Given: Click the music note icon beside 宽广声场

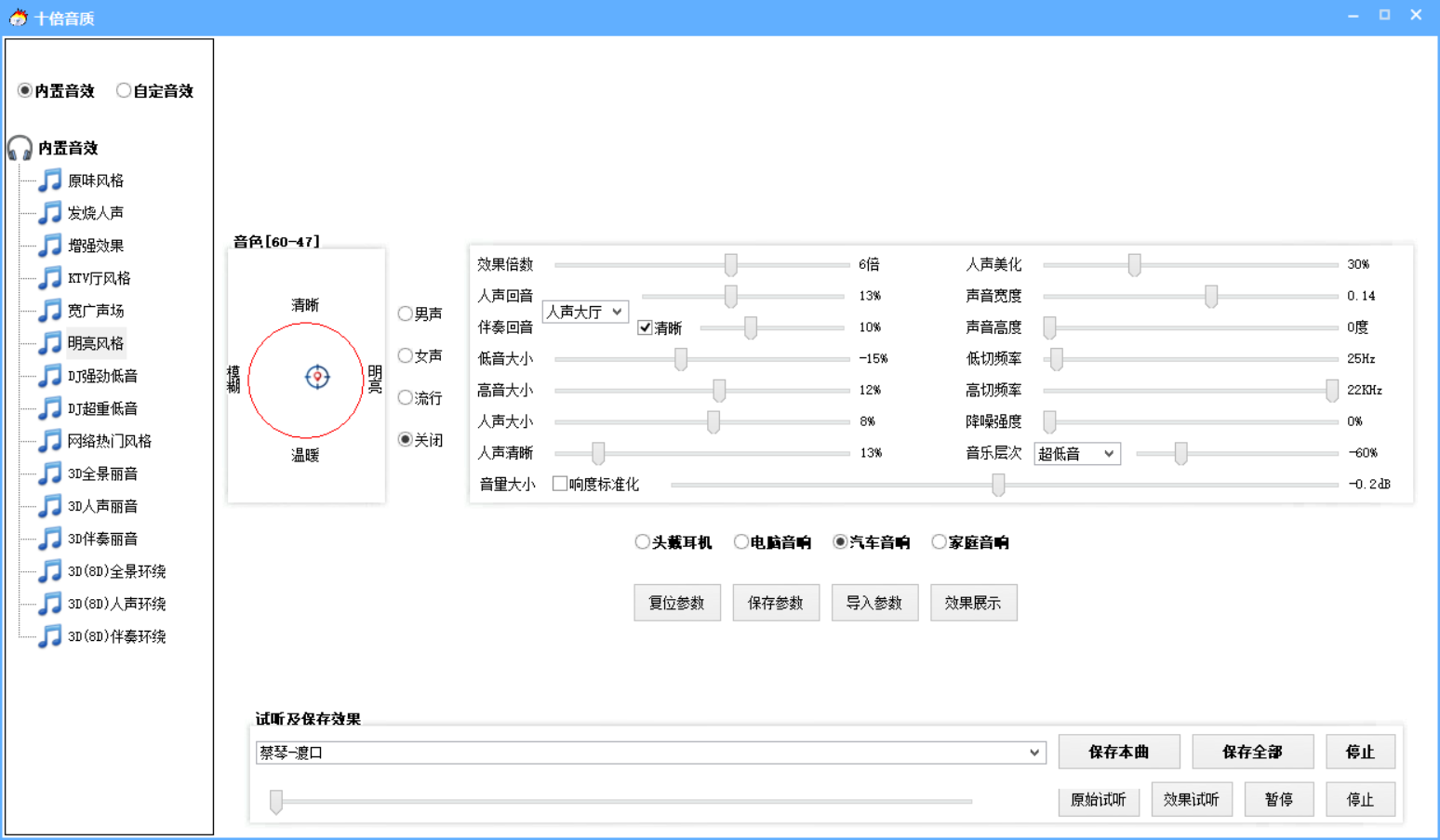Looking at the screenshot, I should click(50, 311).
